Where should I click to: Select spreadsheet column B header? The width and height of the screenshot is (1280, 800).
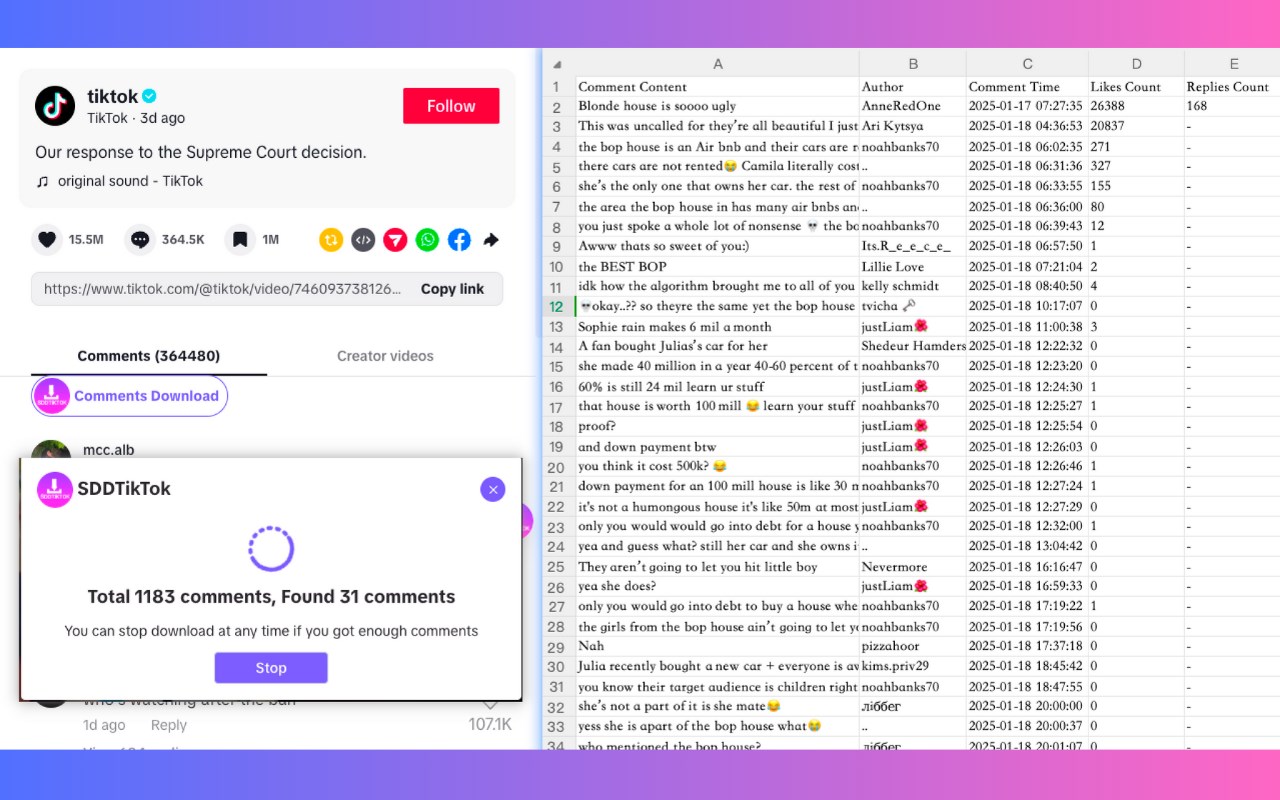pyautogui.click(x=913, y=64)
